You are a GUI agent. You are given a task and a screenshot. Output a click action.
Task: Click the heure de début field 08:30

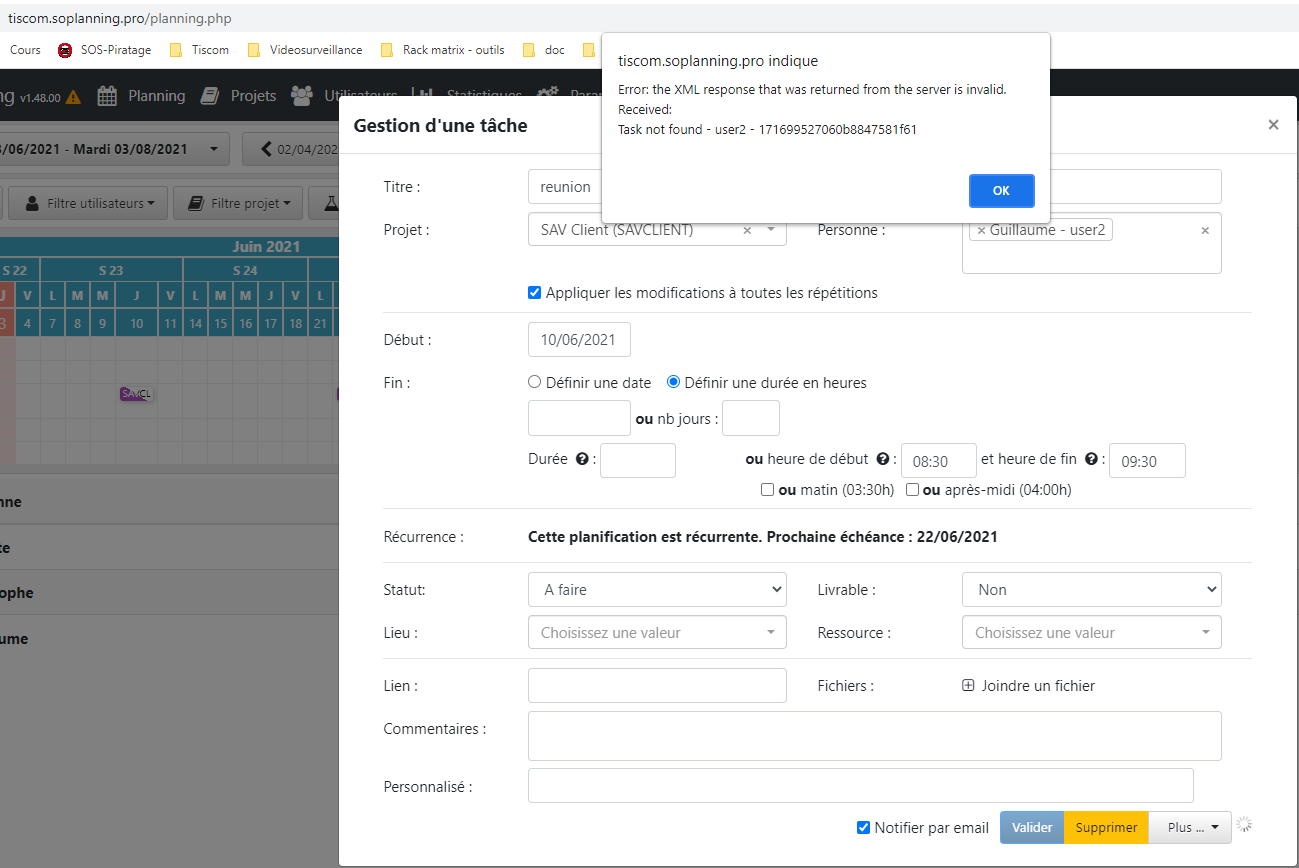[939, 461]
